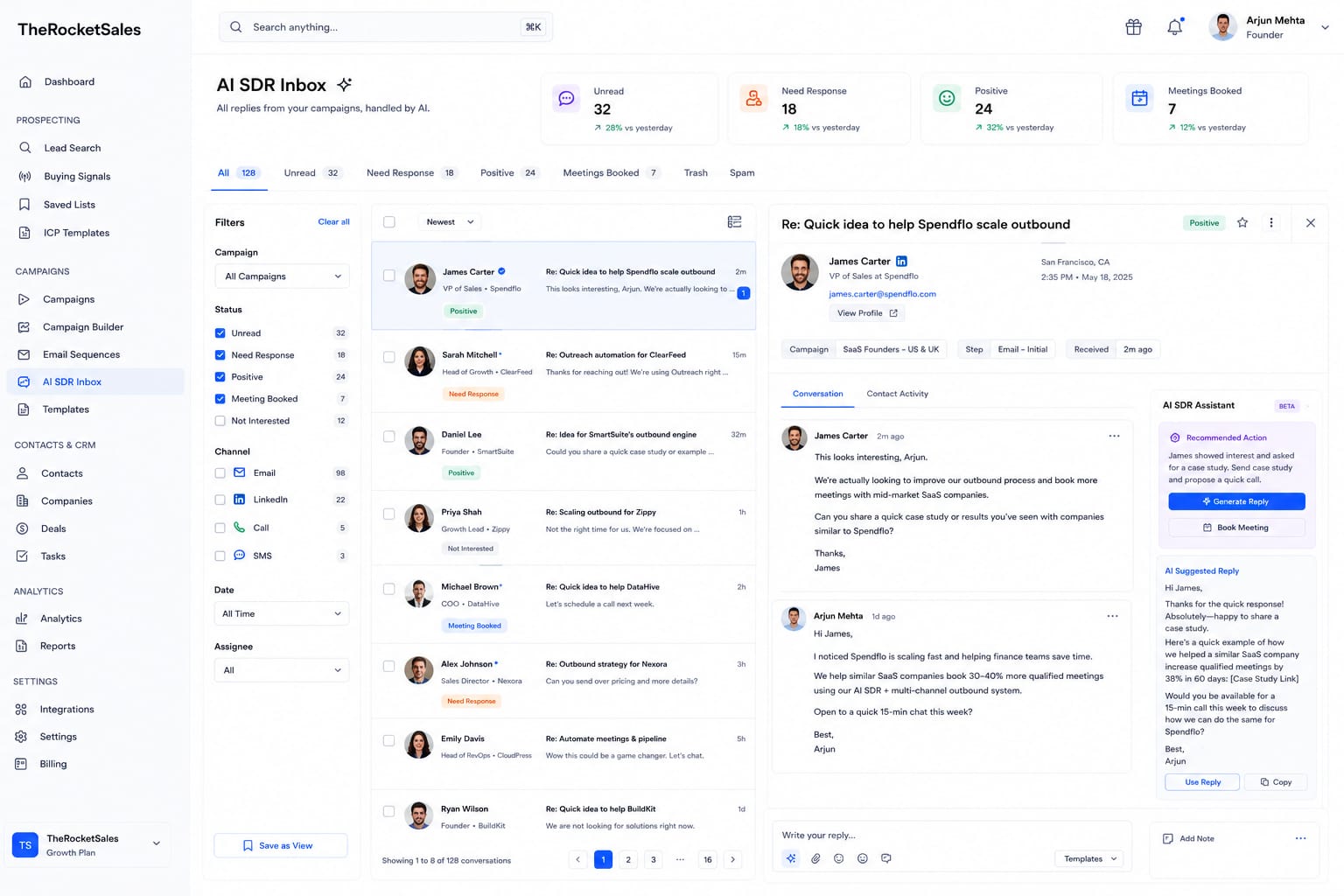Open James Carter's LinkedIn icon
The width and height of the screenshot is (1344, 896).
pyautogui.click(x=901, y=261)
